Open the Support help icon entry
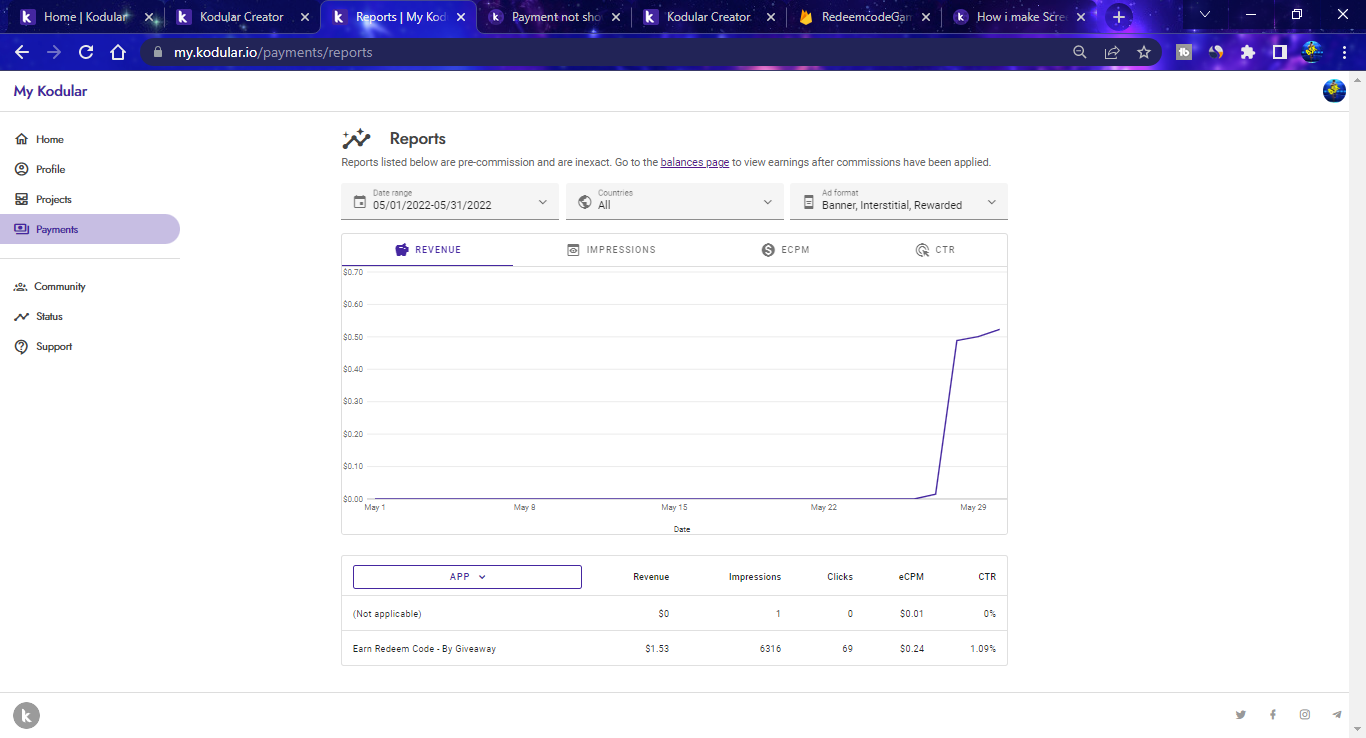Viewport: 1366px width, 738px height. 22,347
